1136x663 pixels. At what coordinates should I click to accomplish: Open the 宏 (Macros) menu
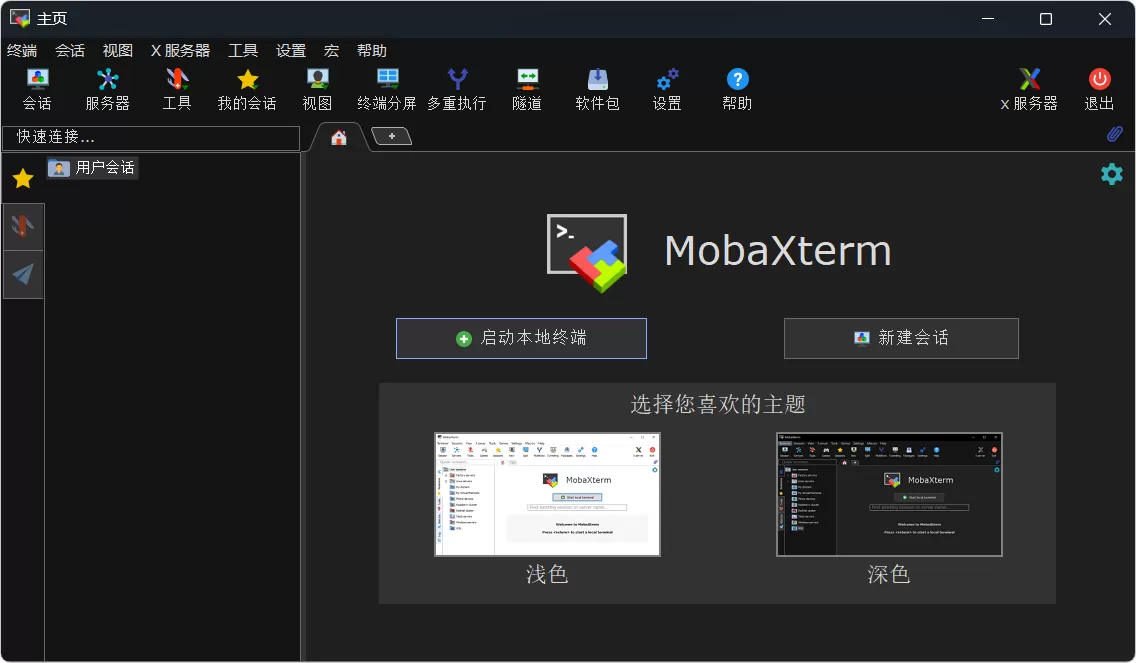tap(330, 50)
